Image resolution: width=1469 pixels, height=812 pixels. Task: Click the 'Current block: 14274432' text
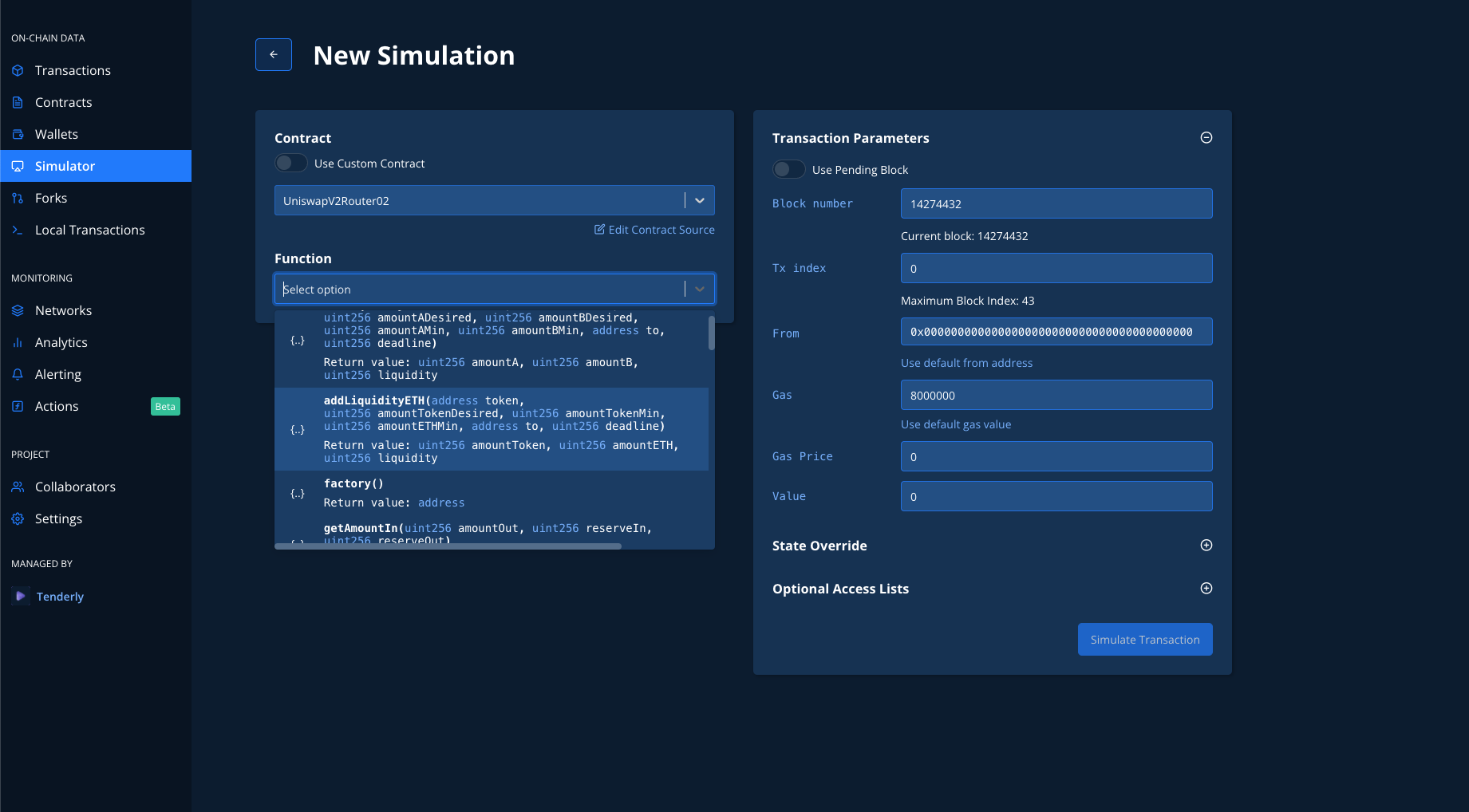(x=965, y=236)
